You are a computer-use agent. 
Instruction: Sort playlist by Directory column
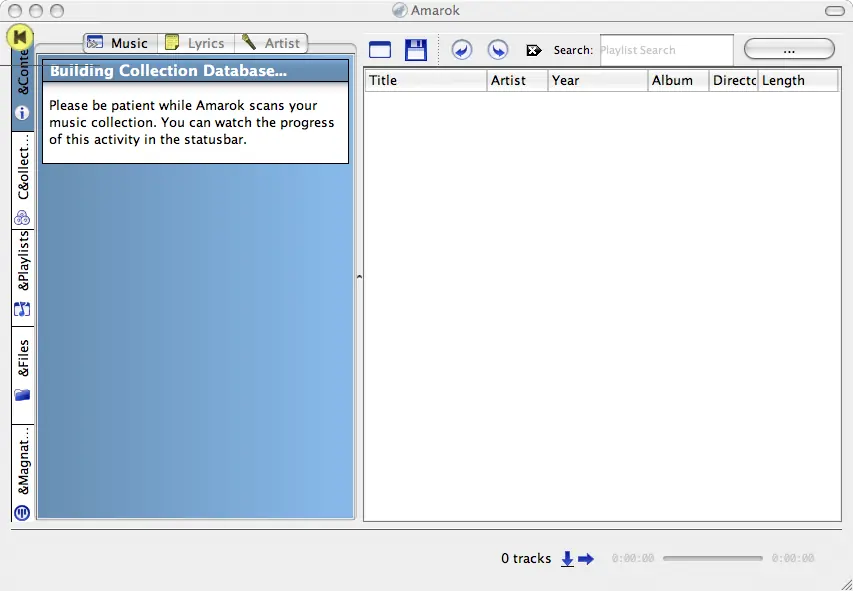coord(733,81)
